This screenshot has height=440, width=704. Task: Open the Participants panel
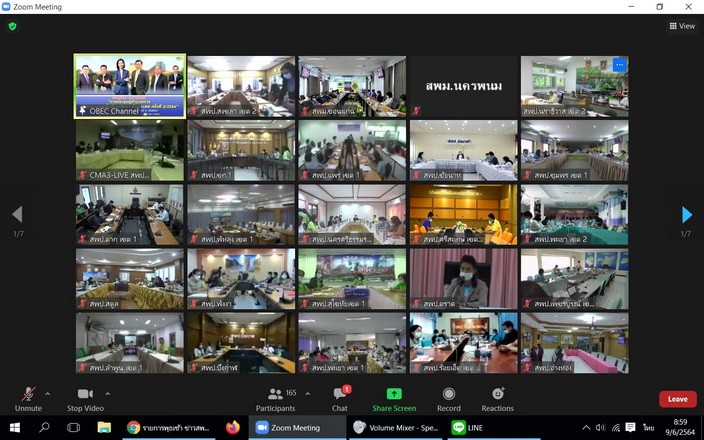click(x=275, y=395)
